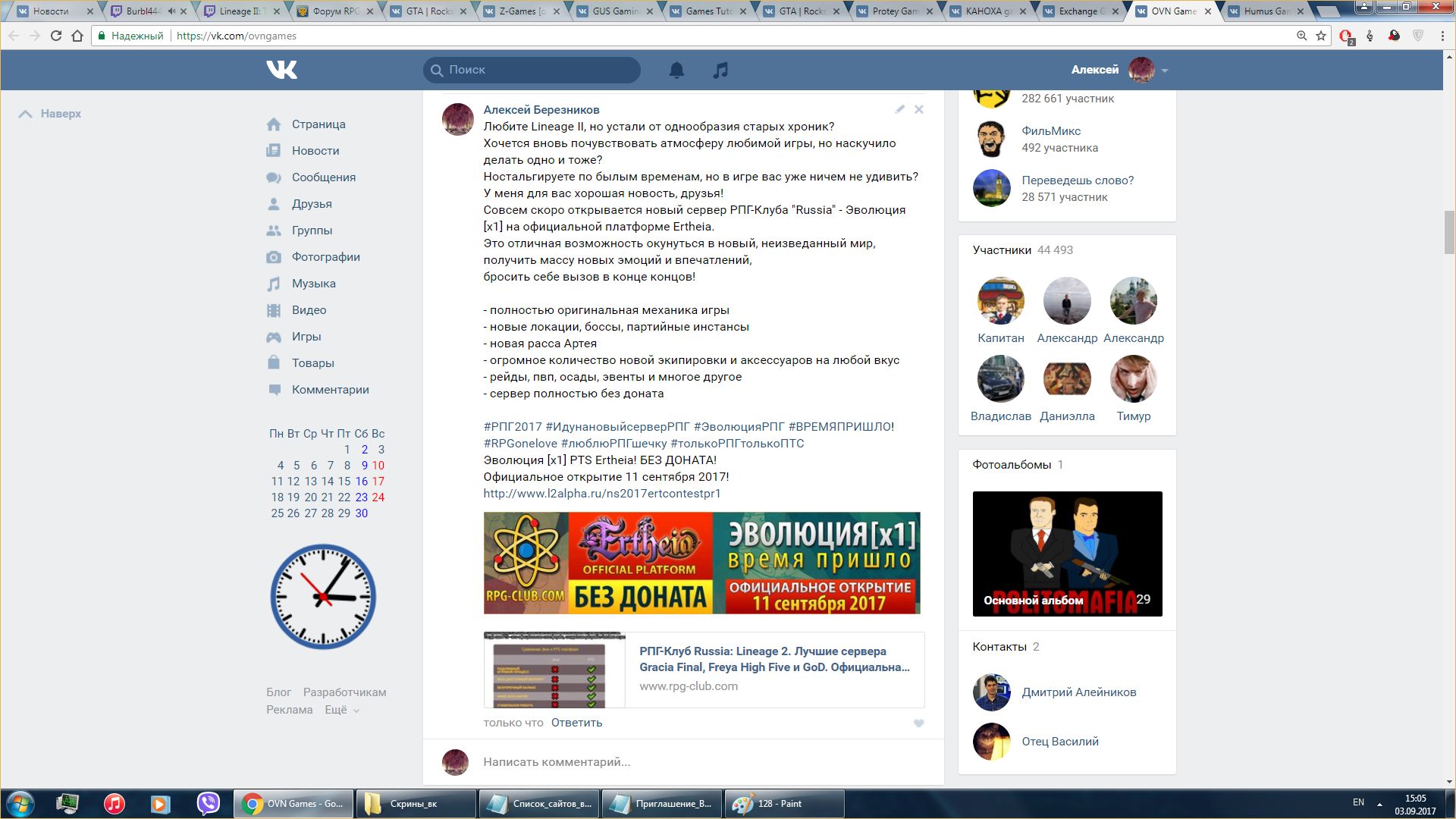Go to Страница in left menu
The width and height of the screenshot is (1456, 819).
(x=318, y=124)
